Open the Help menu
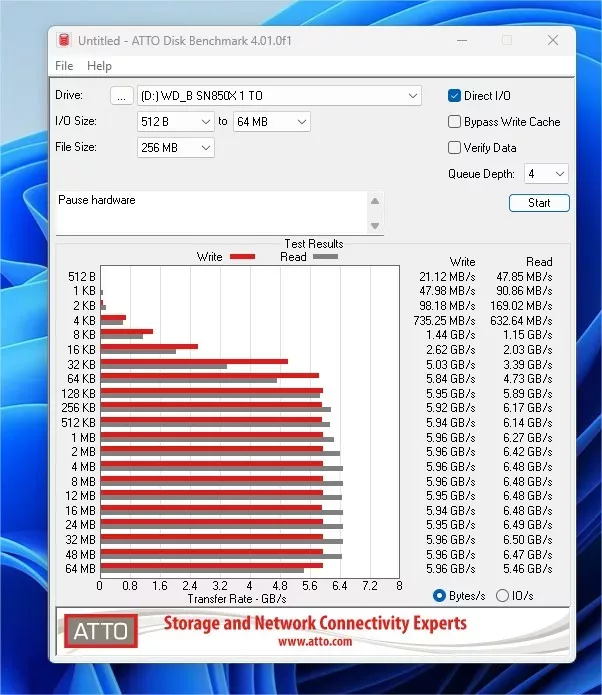Image resolution: width=602 pixels, height=695 pixels. coord(99,66)
